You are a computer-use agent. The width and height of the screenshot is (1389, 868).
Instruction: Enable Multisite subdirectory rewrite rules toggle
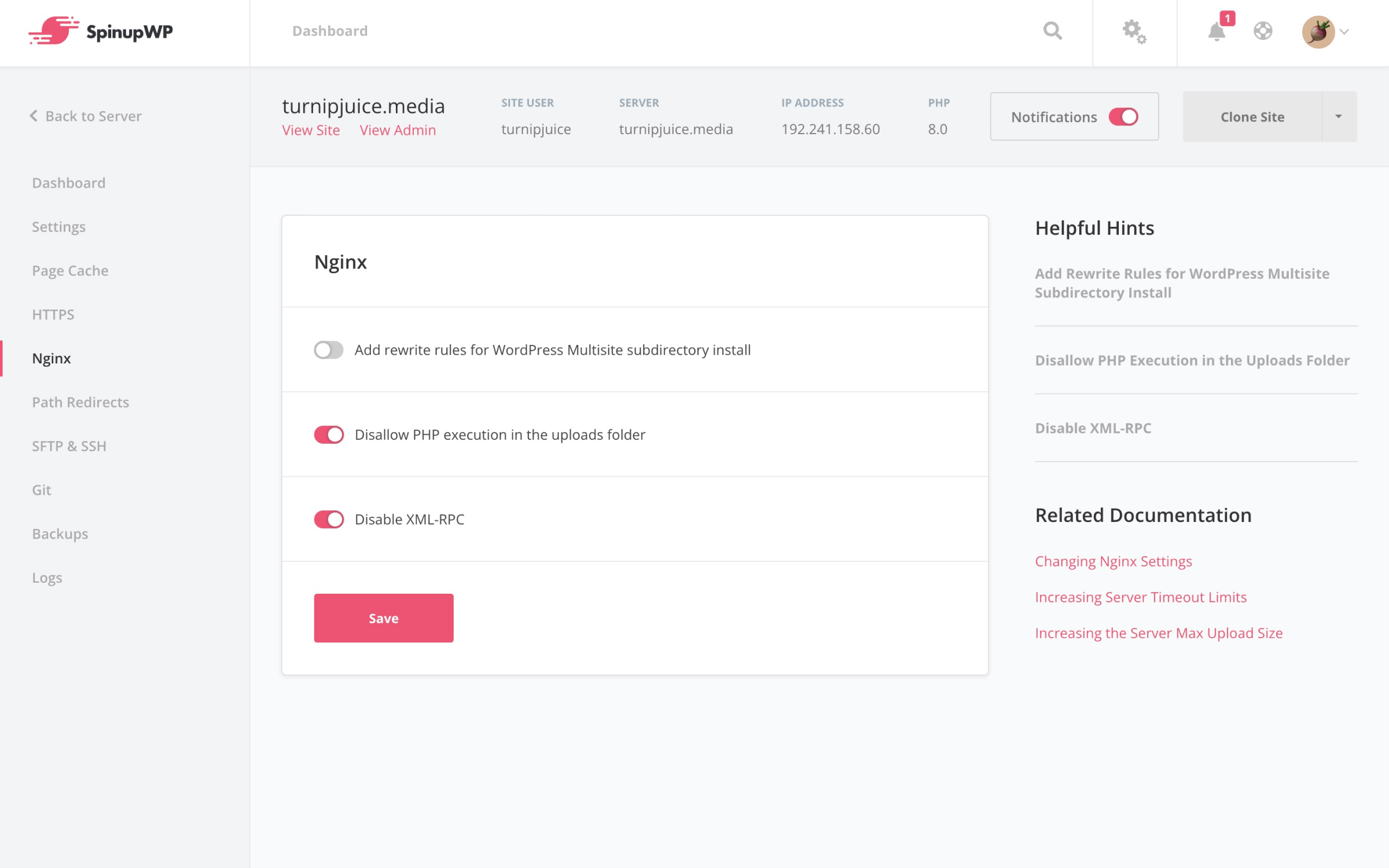tap(329, 350)
